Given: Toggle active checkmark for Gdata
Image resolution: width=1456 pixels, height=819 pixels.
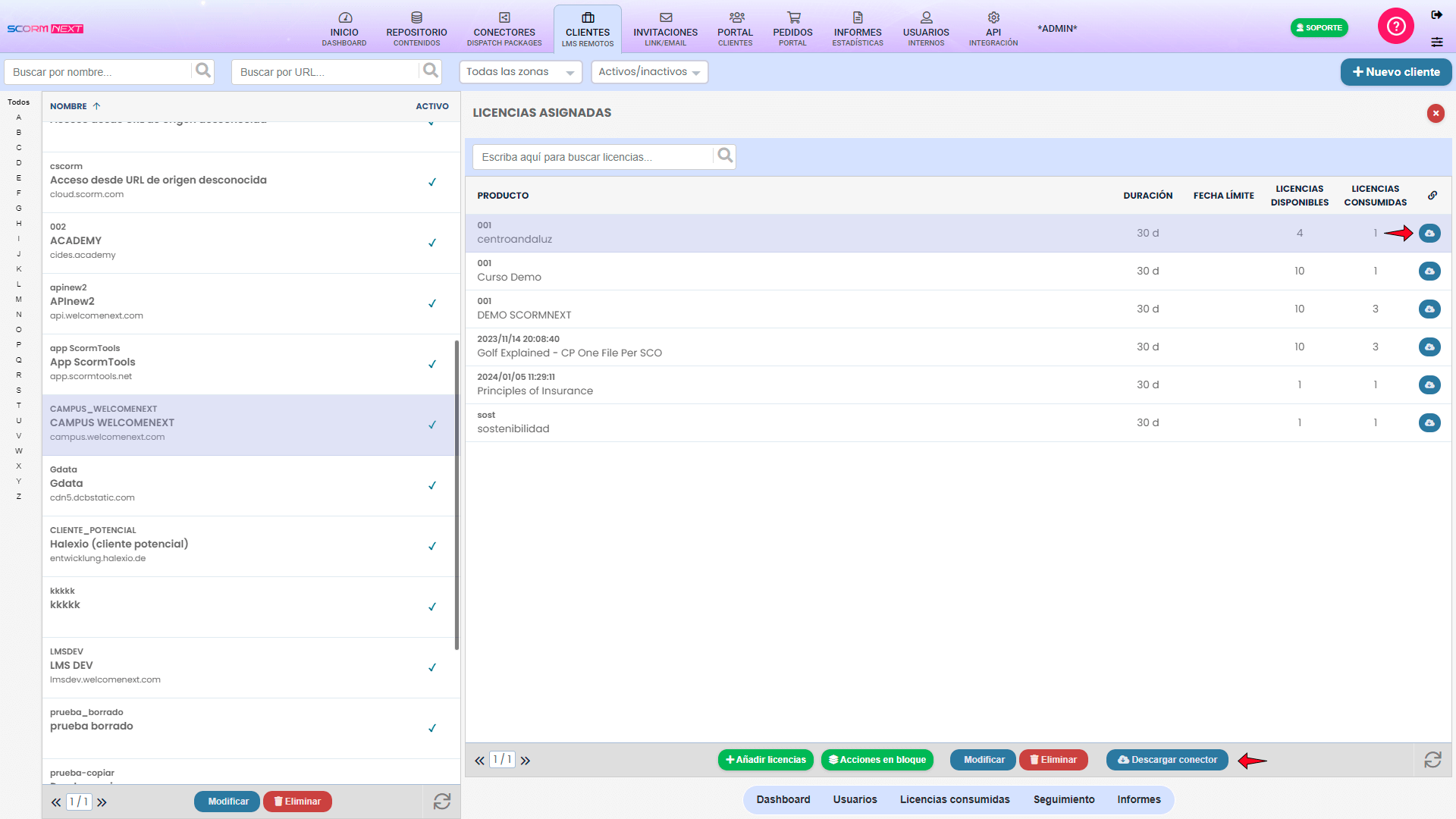Looking at the screenshot, I should pyautogui.click(x=432, y=485).
